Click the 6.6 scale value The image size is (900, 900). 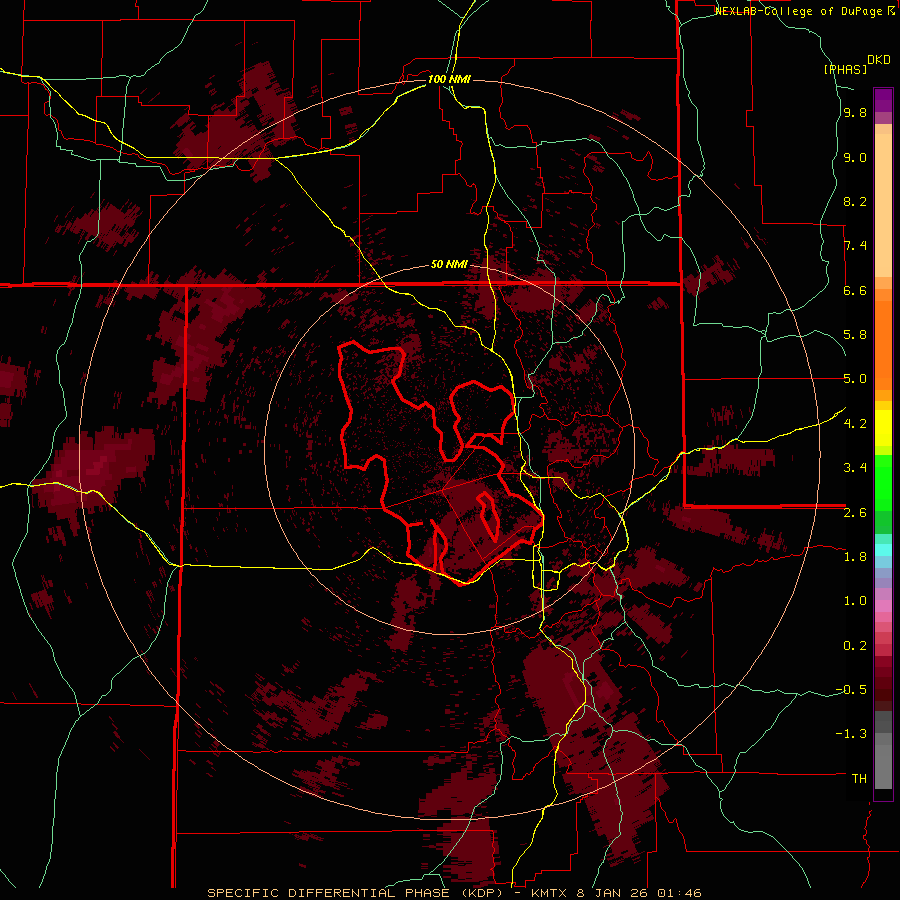coord(855,290)
